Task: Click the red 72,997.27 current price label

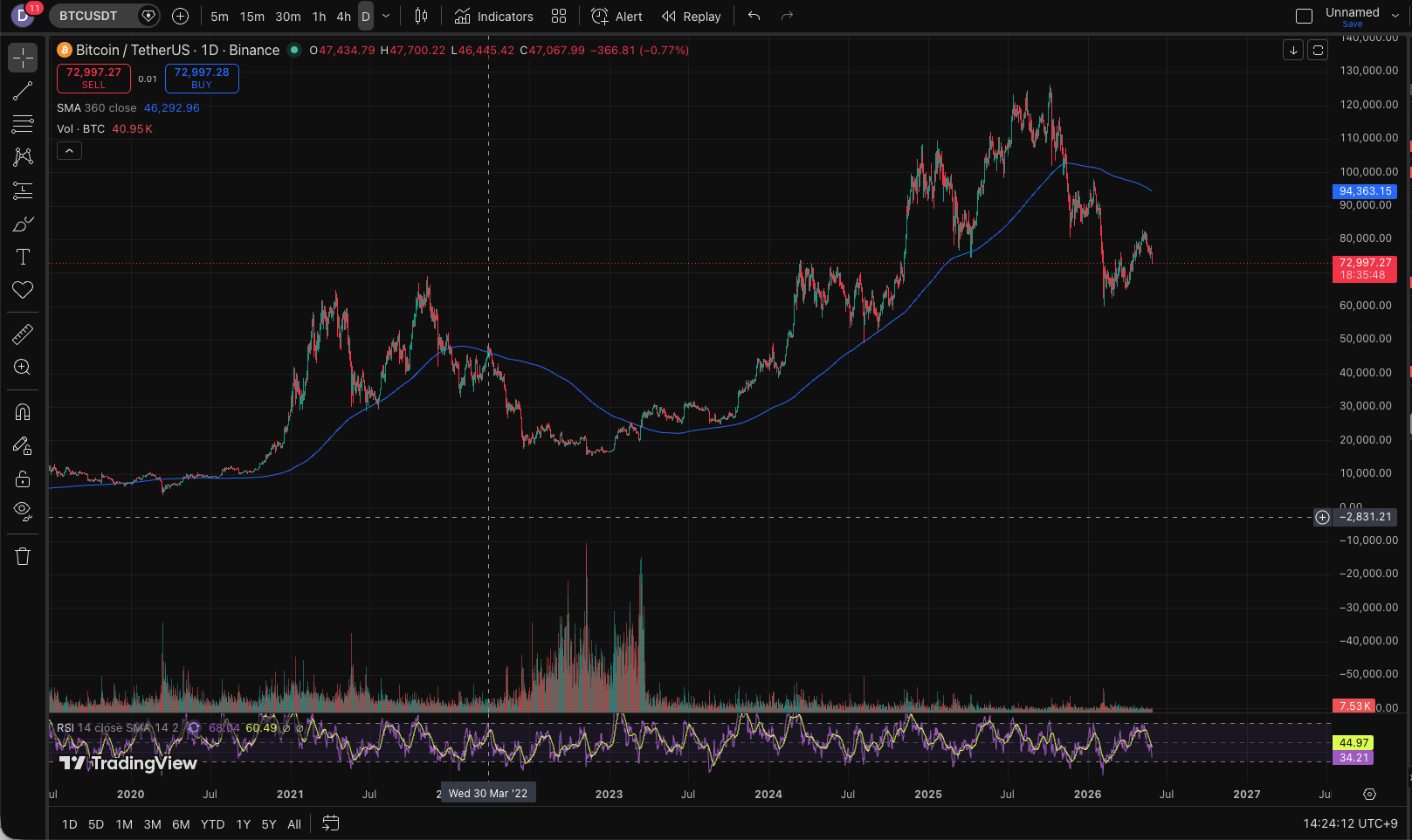Action: (x=1365, y=268)
